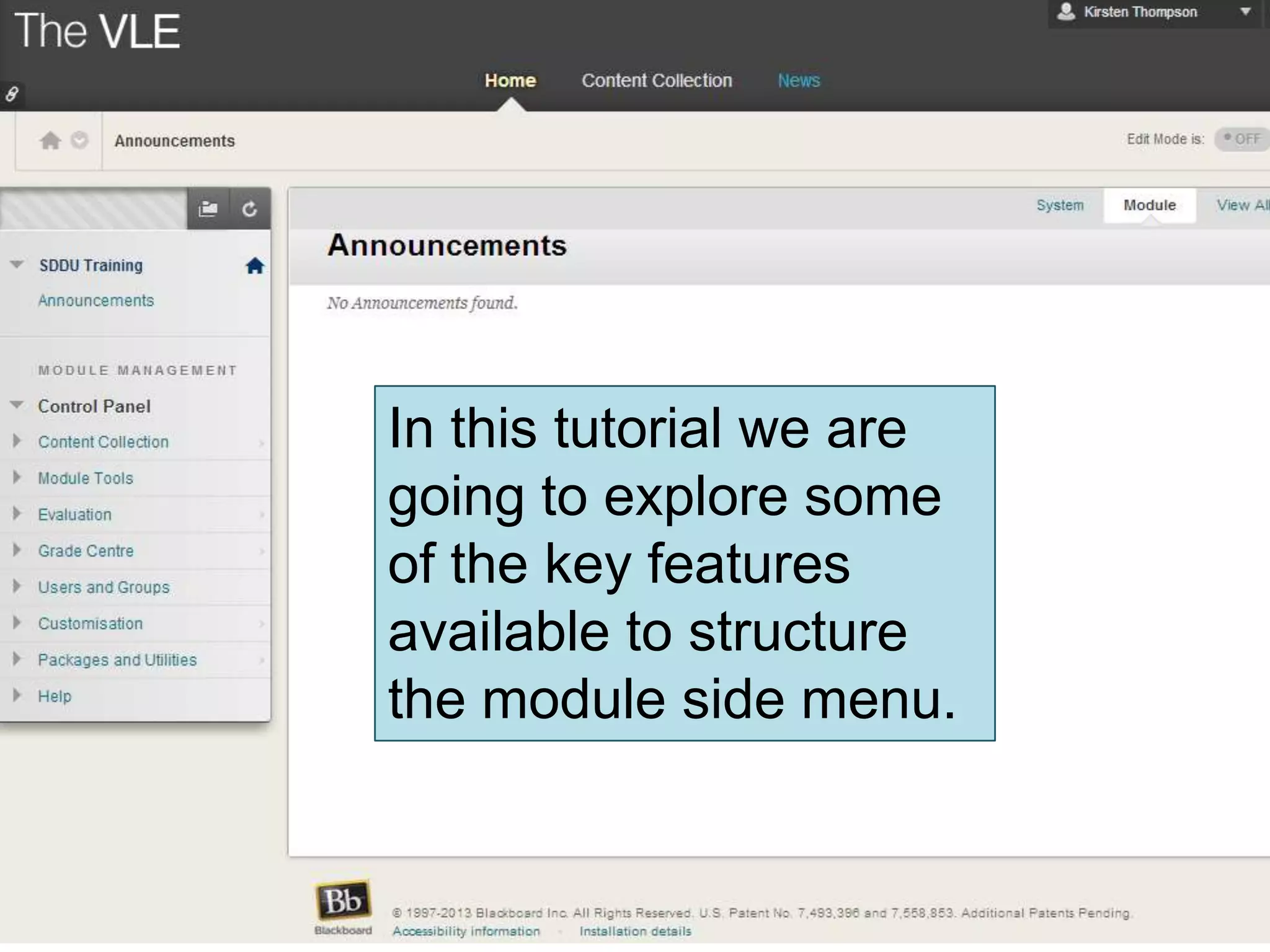Select the System announcements tab
Image resolution: width=1270 pixels, height=952 pixels.
tap(1060, 205)
